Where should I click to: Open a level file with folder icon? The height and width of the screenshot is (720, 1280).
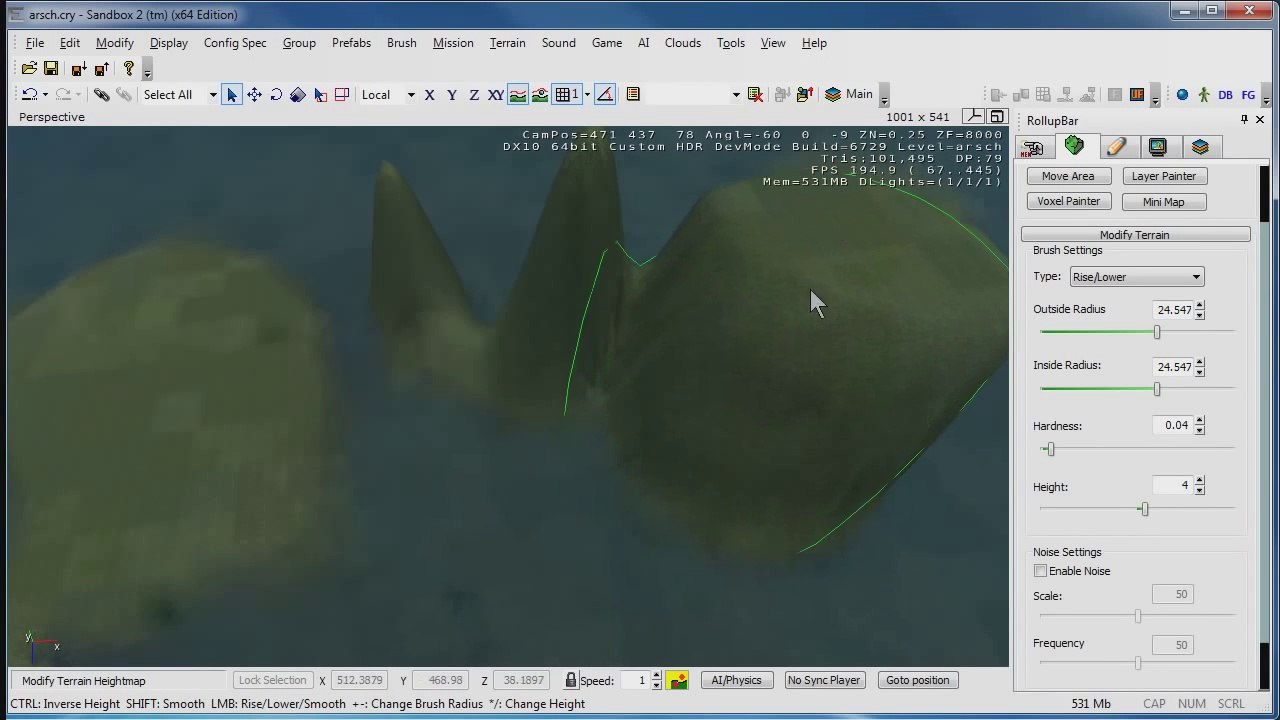point(29,69)
